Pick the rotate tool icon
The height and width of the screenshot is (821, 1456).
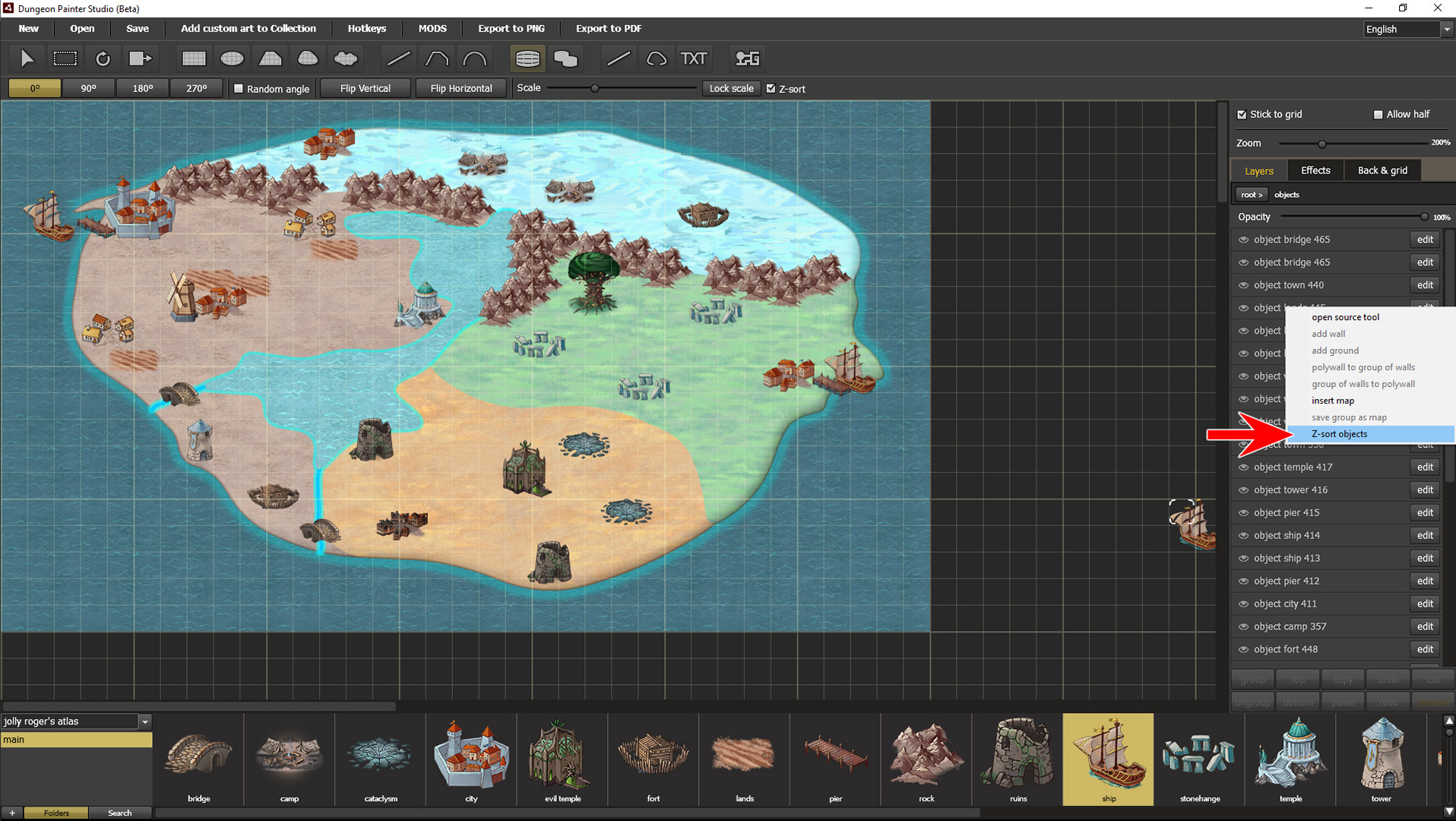(x=103, y=59)
